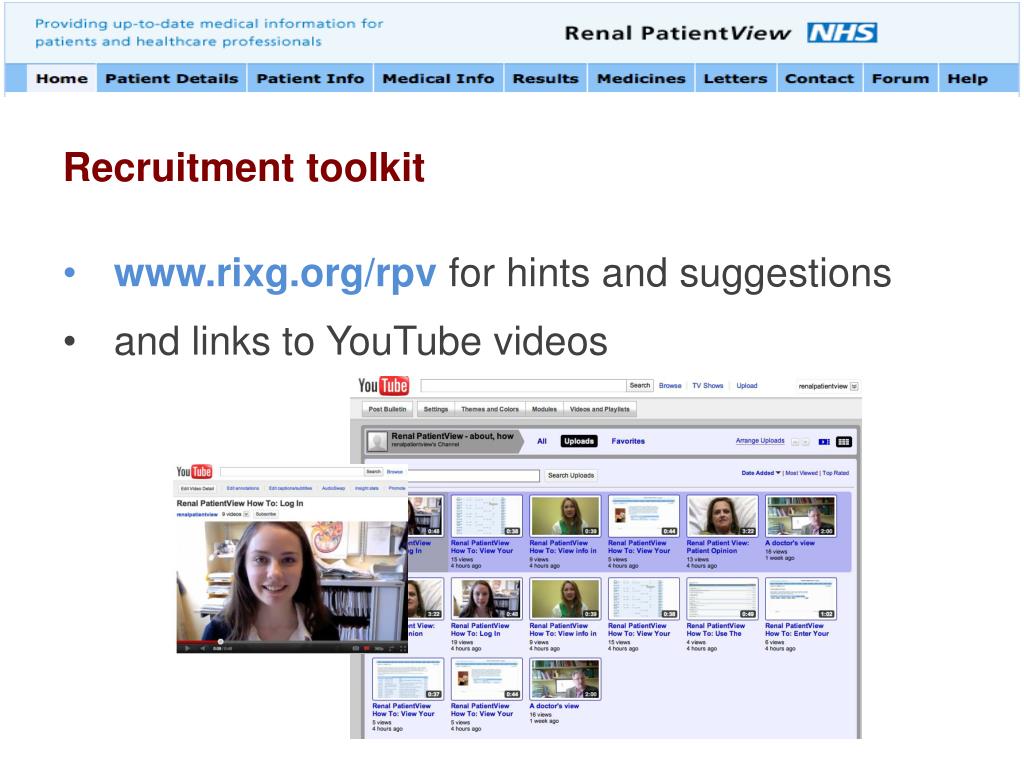This screenshot has height=768, width=1024.
Task: Open the 1:02 duration video thumbnail
Action: pyautogui.click(x=800, y=598)
